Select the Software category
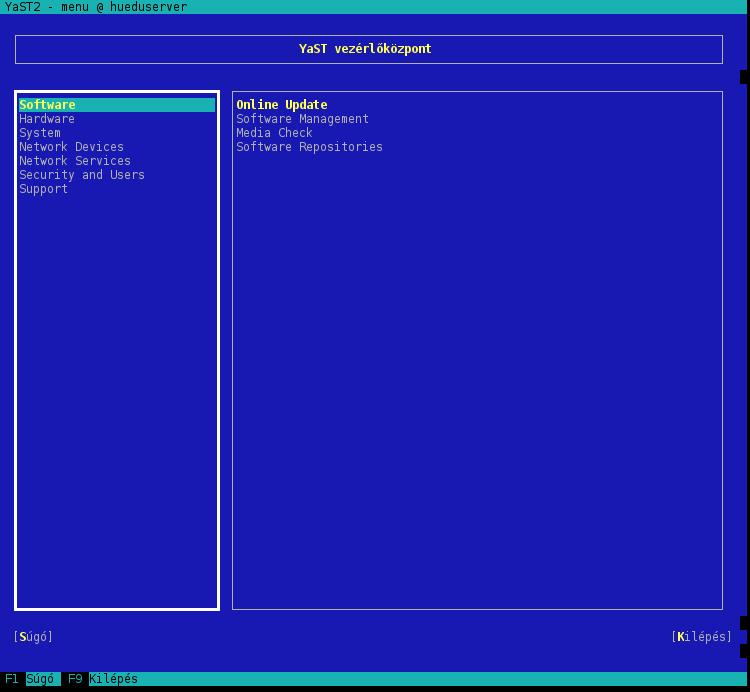750x692 pixels. 117,105
